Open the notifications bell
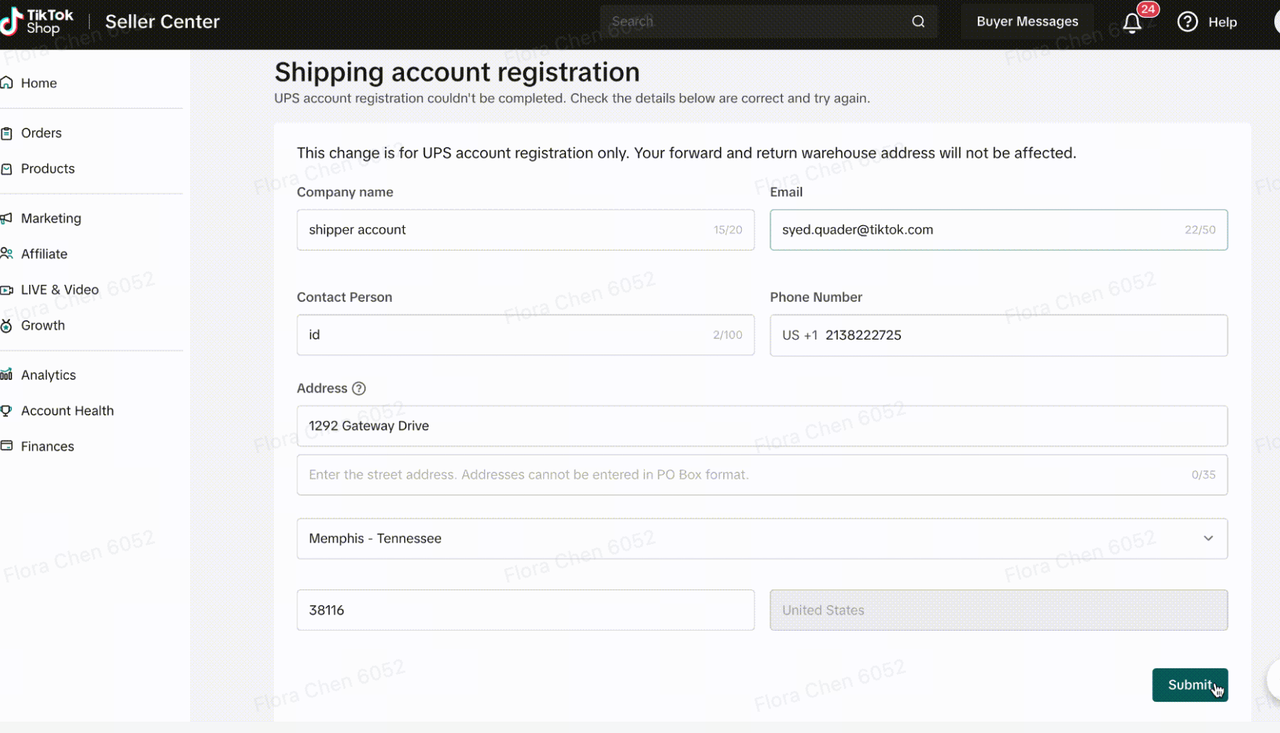Viewport: 1280px width, 733px height. click(1132, 23)
